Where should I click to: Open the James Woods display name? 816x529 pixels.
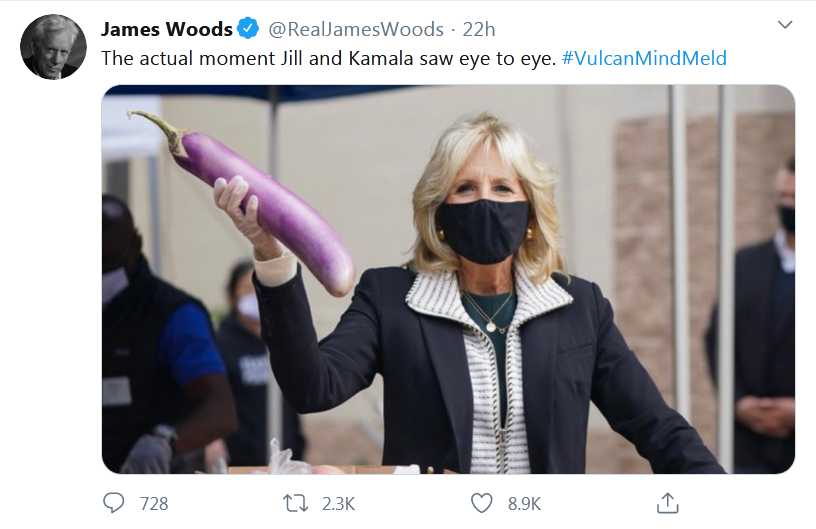[x=167, y=29]
